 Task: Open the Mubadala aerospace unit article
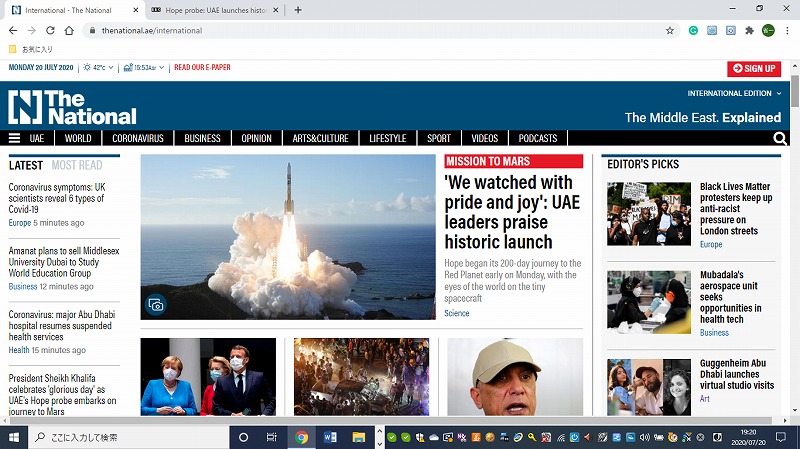[x=731, y=297]
